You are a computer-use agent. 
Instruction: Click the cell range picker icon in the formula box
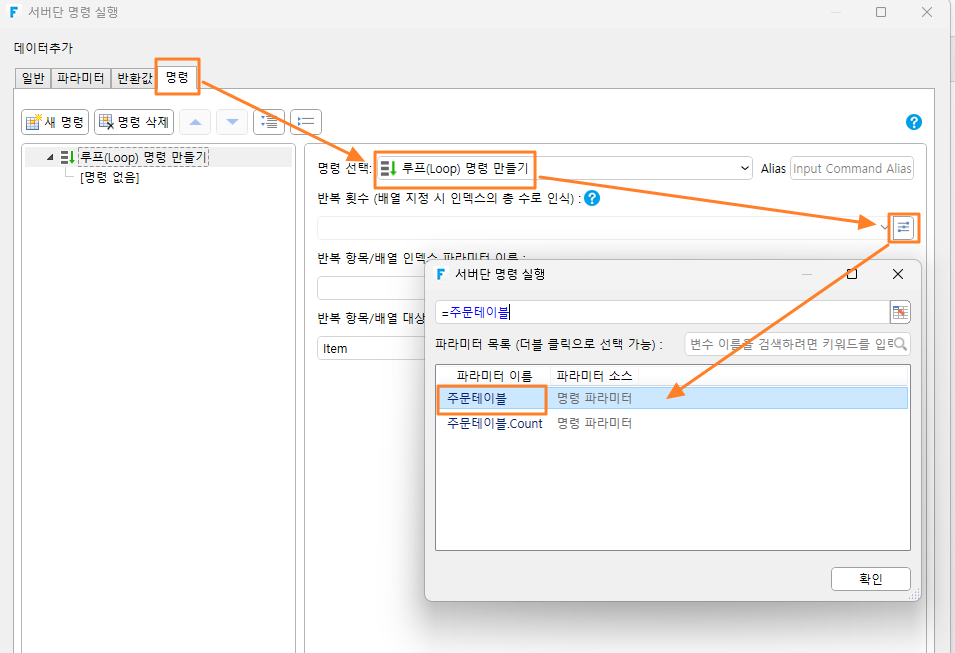(900, 312)
